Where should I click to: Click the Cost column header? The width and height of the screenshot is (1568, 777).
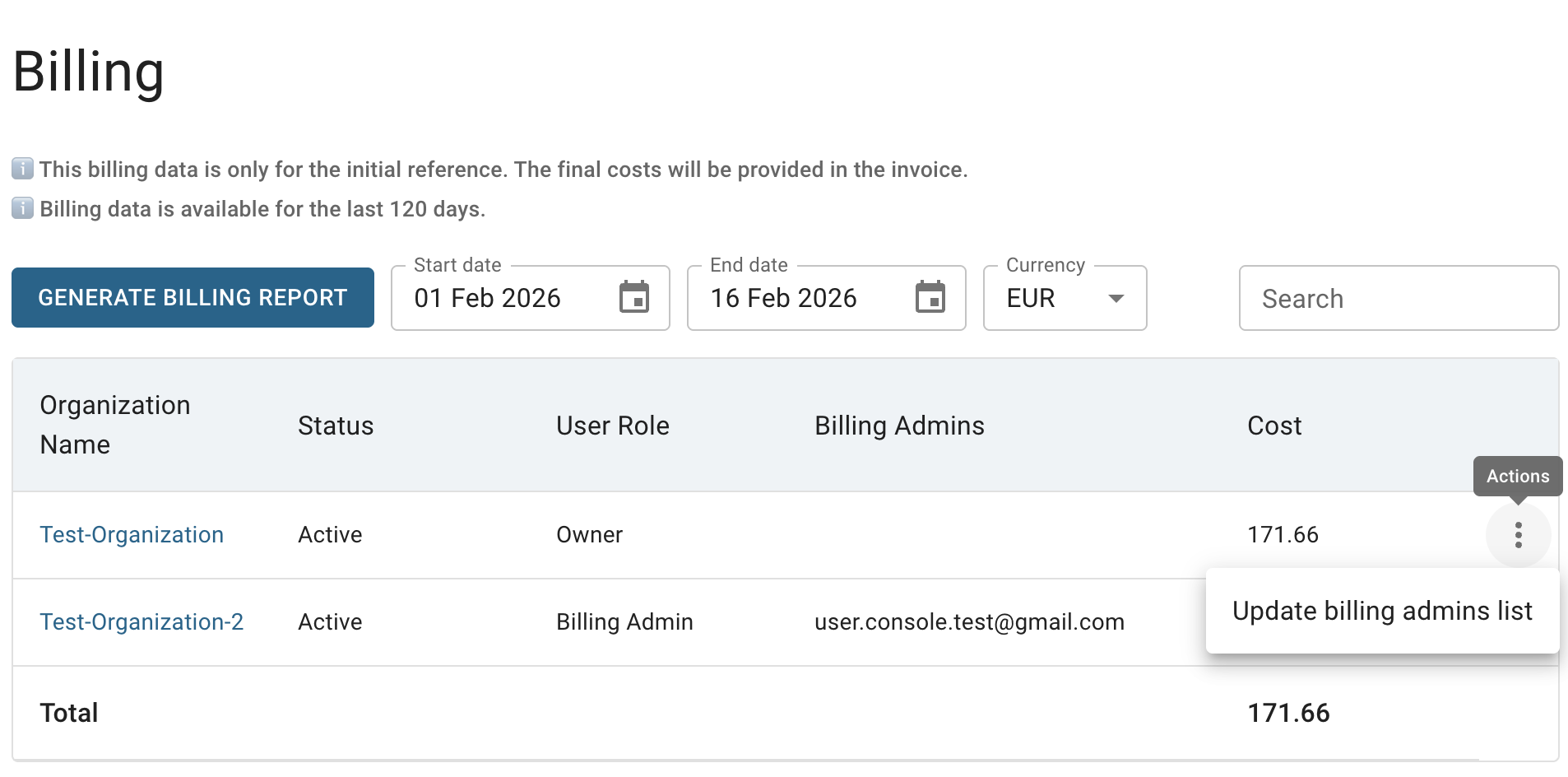(x=1274, y=426)
